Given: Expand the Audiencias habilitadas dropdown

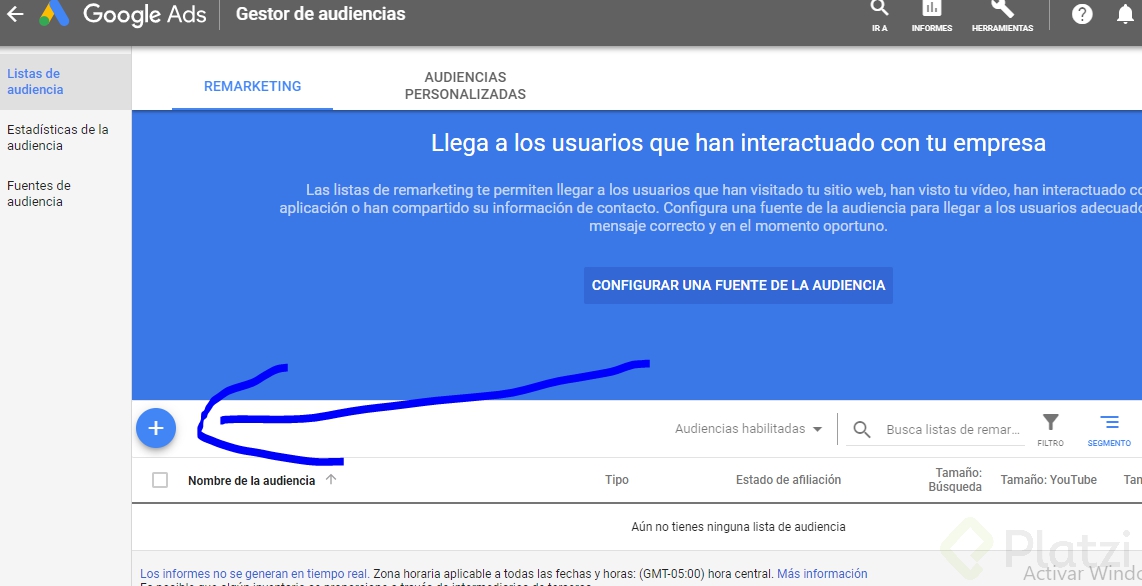Looking at the screenshot, I should point(749,429).
